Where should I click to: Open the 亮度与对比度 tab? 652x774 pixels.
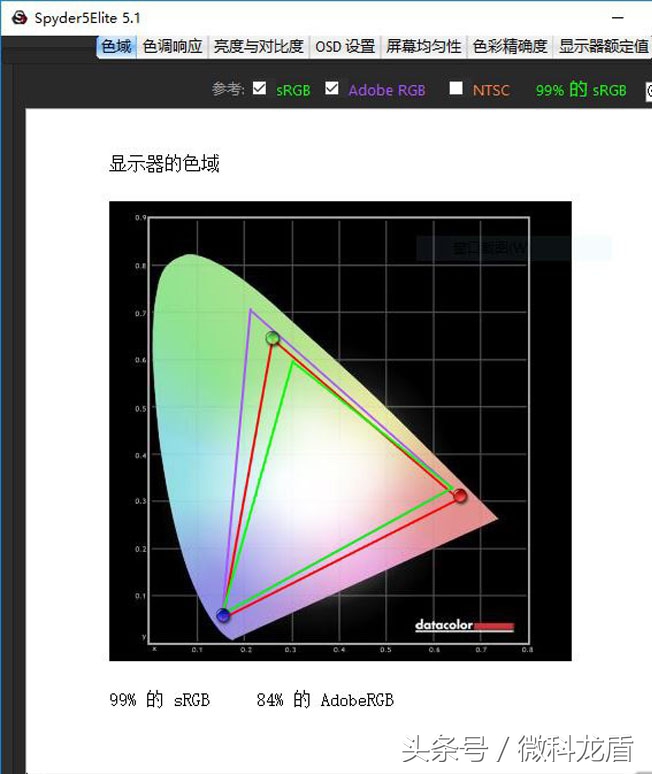pyautogui.click(x=259, y=47)
